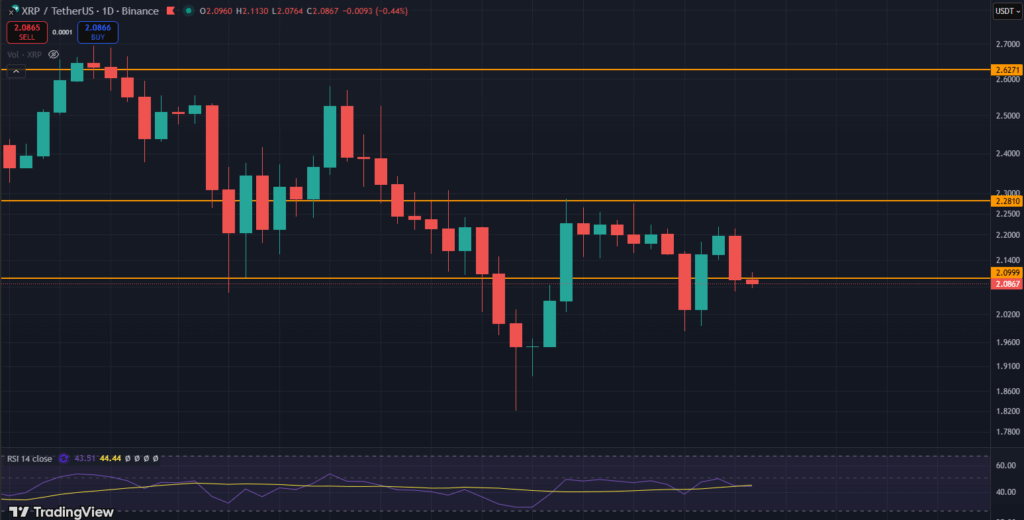Click the RSI average value 44.44
The image size is (1024, 520).
coord(110,459)
